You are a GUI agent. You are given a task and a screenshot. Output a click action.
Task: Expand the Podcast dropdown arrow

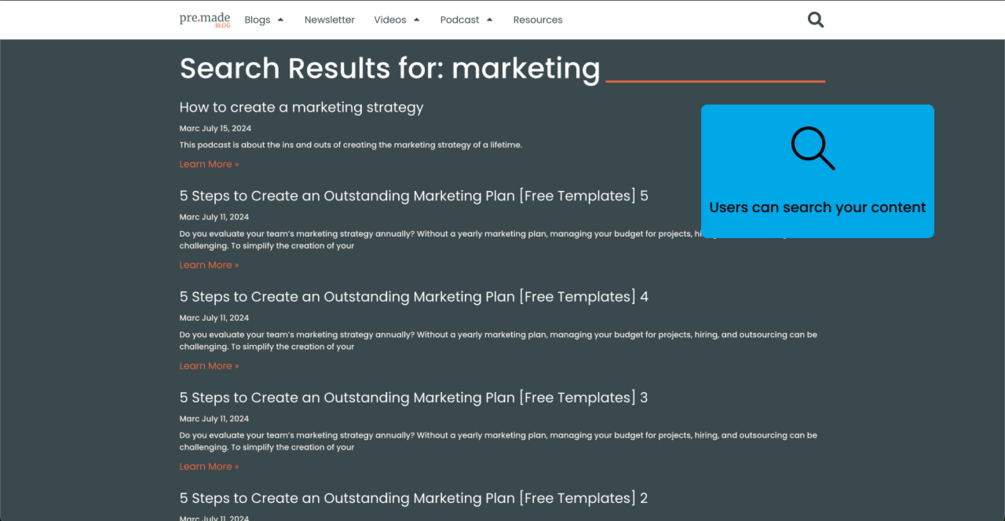coord(490,20)
